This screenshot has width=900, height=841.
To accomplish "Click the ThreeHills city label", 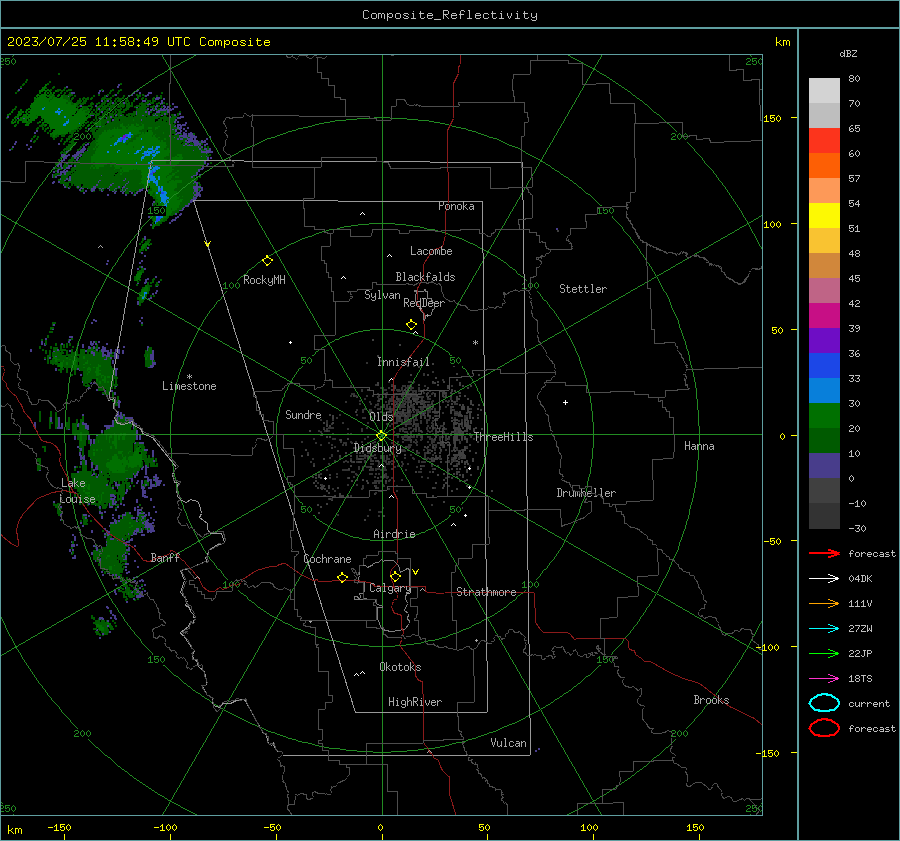I will click(503, 437).
